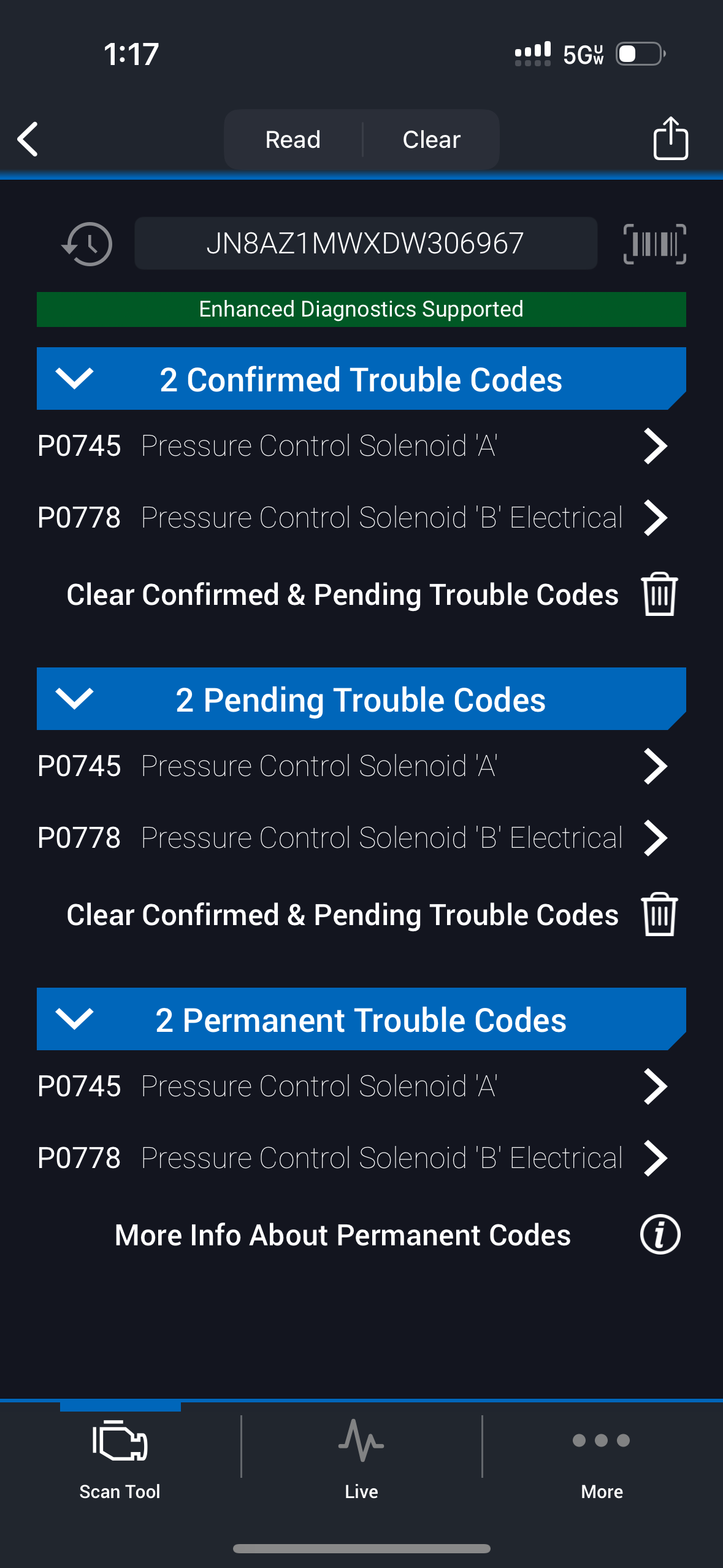Open the share/export icon

point(670,139)
